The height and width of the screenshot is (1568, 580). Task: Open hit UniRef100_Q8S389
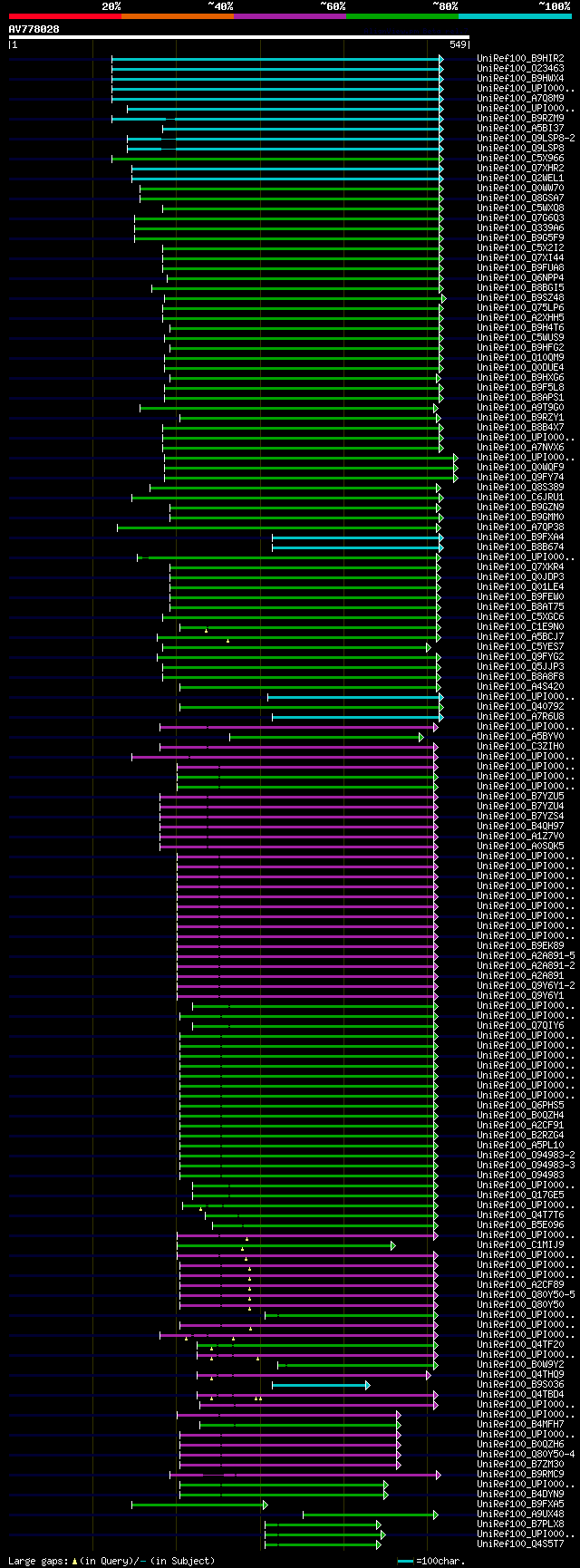(x=520, y=488)
